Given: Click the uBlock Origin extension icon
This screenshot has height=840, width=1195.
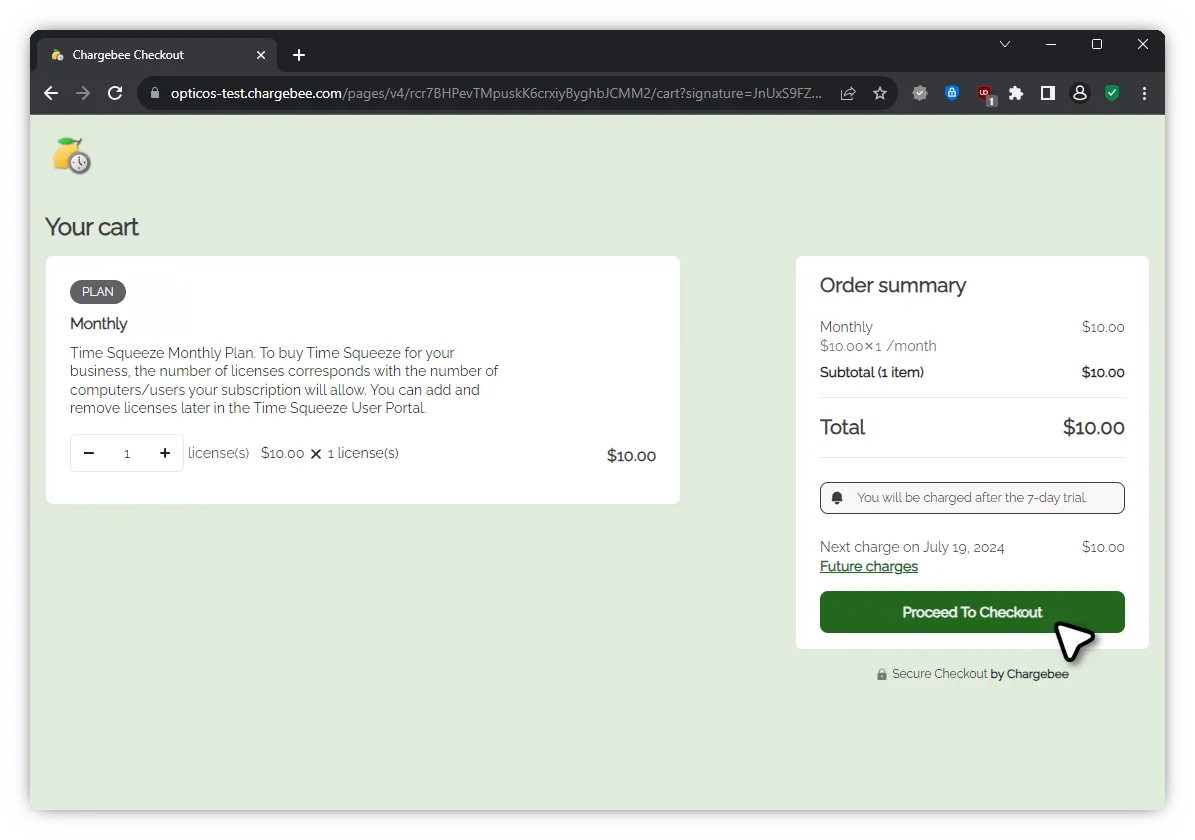Looking at the screenshot, I should 985,93.
